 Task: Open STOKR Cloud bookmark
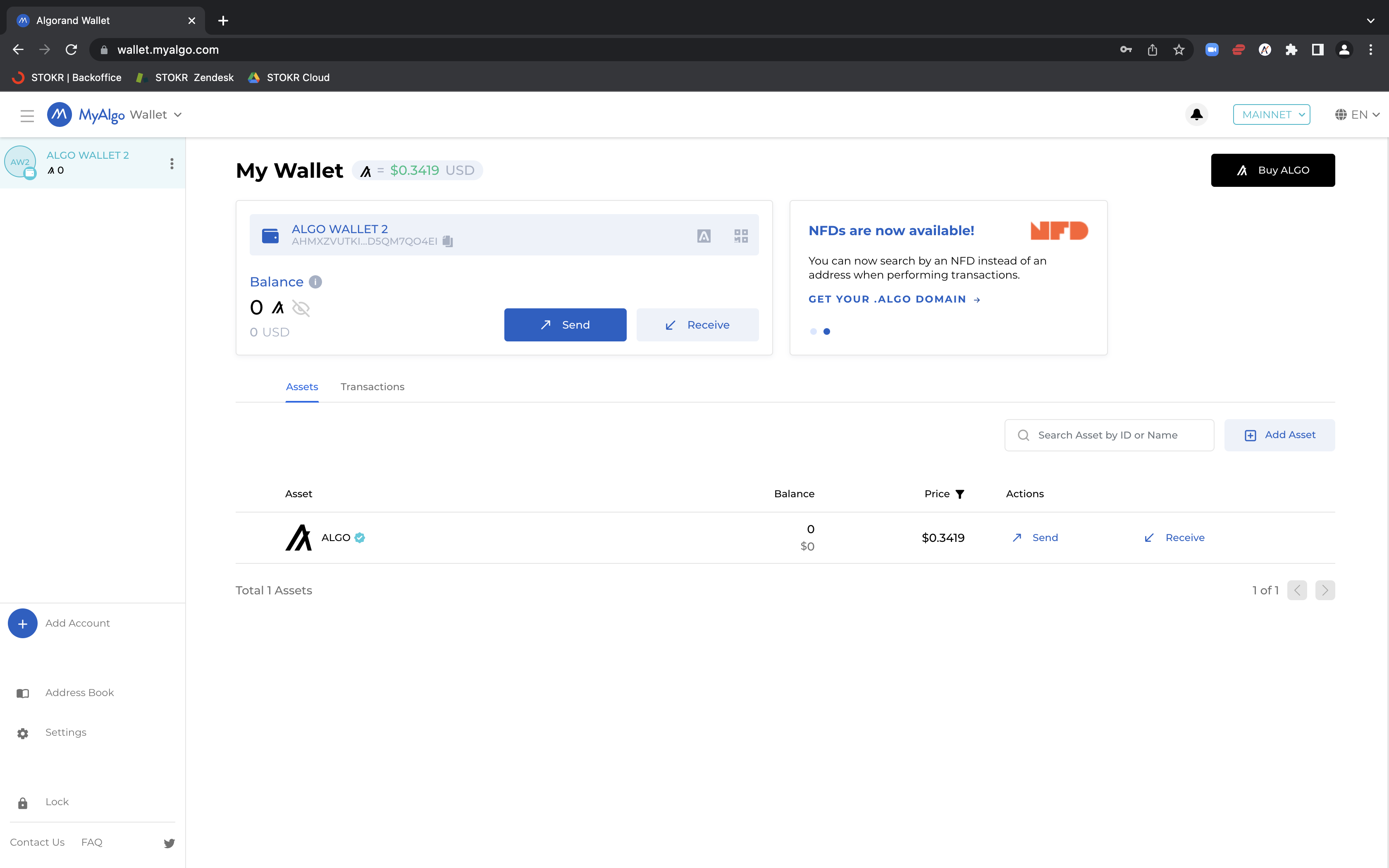[289, 78]
